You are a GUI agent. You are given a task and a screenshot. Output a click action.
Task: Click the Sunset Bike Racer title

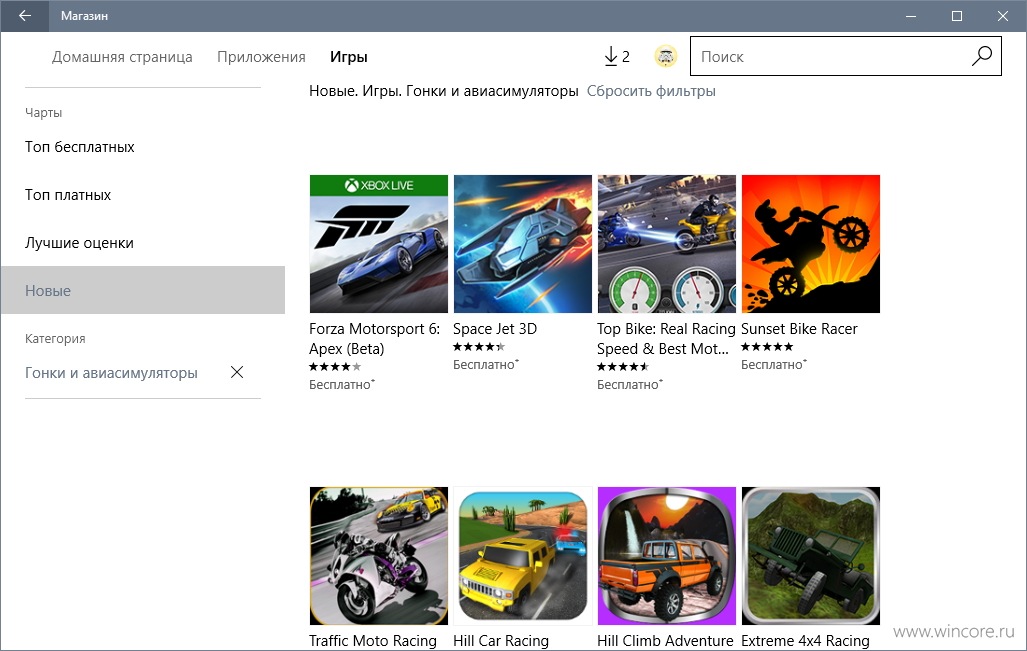pyautogui.click(x=799, y=329)
